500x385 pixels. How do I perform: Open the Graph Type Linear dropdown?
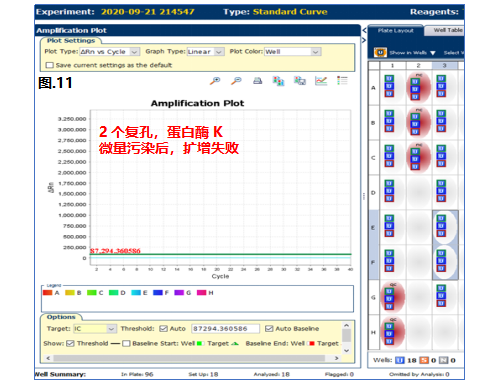[x=205, y=52]
